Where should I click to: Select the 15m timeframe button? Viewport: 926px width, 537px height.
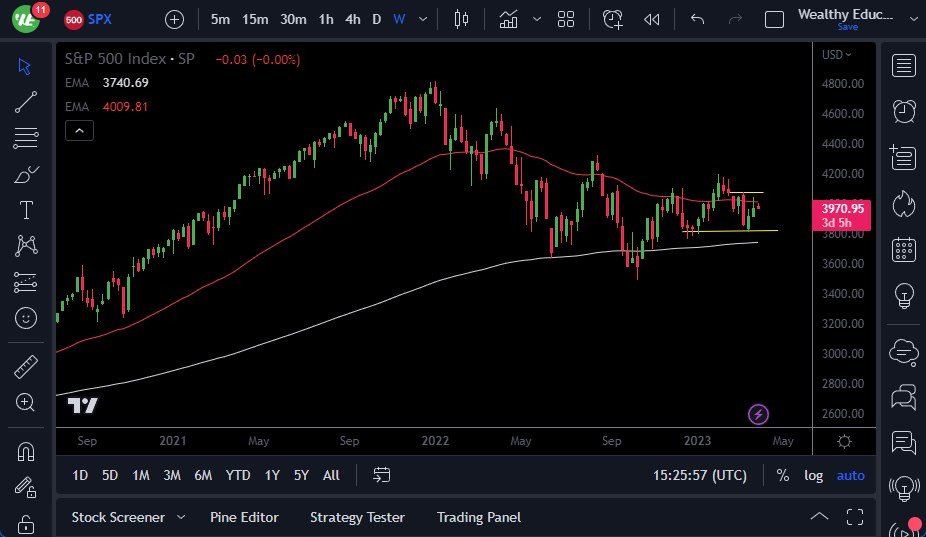(x=255, y=19)
